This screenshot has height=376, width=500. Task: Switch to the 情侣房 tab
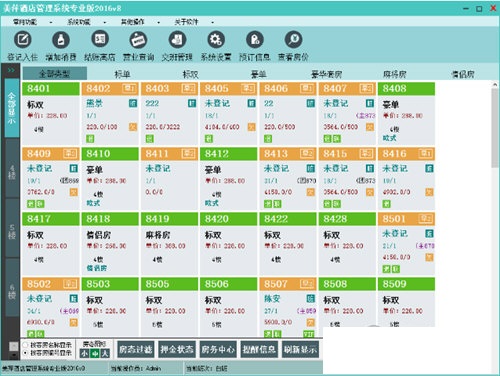pyautogui.click(x=463, y=74)
